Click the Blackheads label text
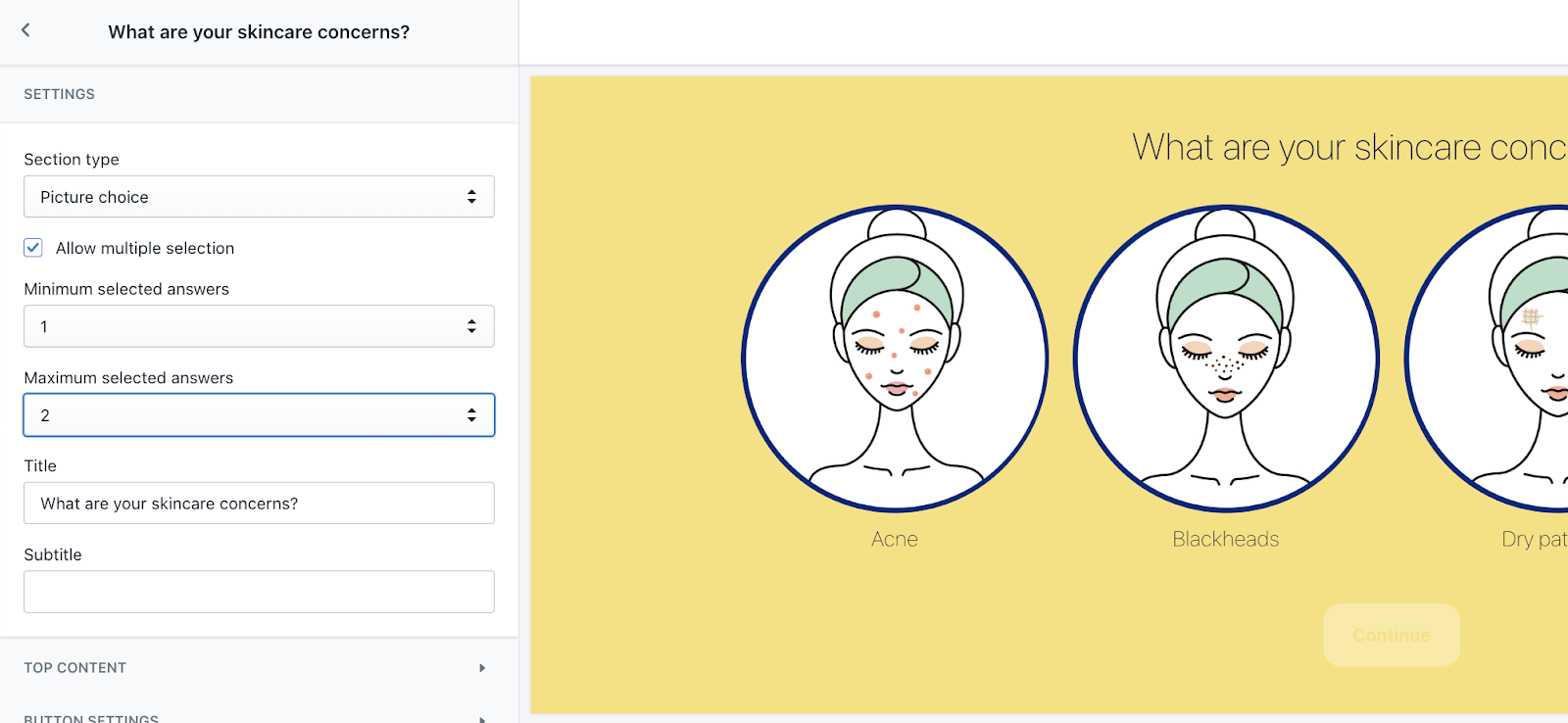 (1226, 539)
